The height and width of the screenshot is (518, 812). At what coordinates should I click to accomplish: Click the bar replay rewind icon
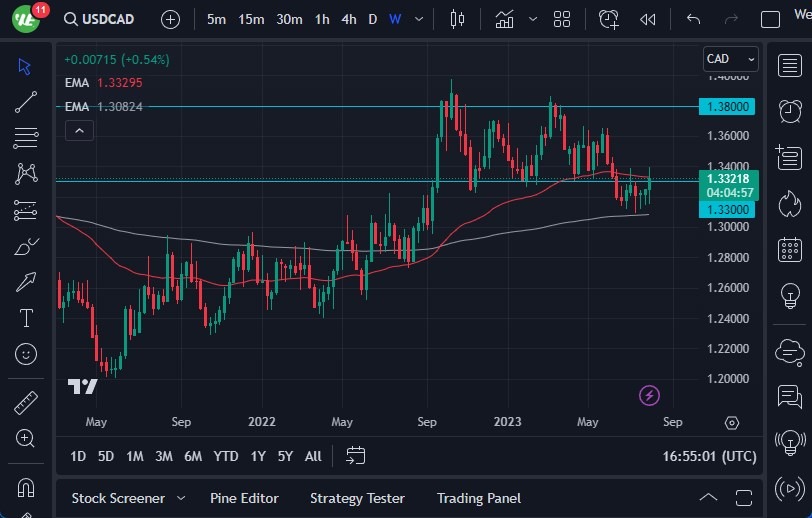pyautogui.click(x=648, y=19)
